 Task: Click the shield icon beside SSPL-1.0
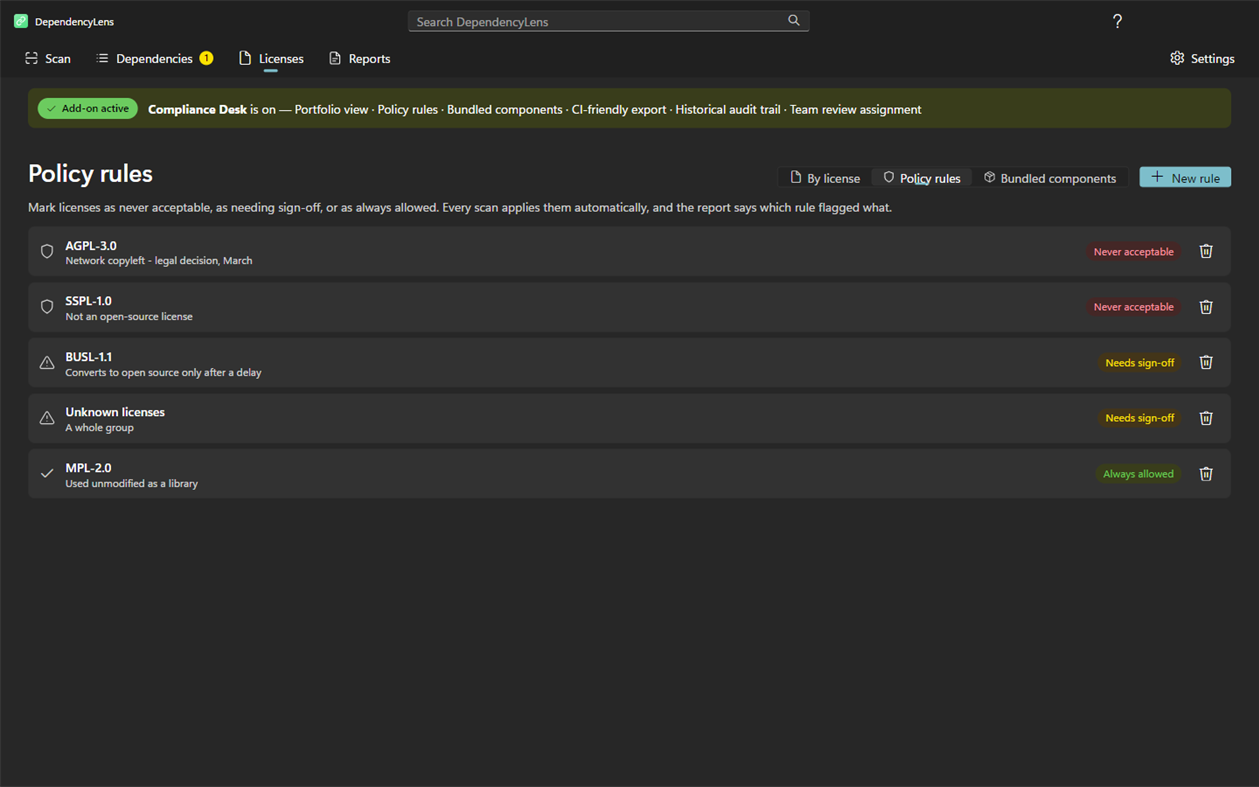[x=47, y=307]
